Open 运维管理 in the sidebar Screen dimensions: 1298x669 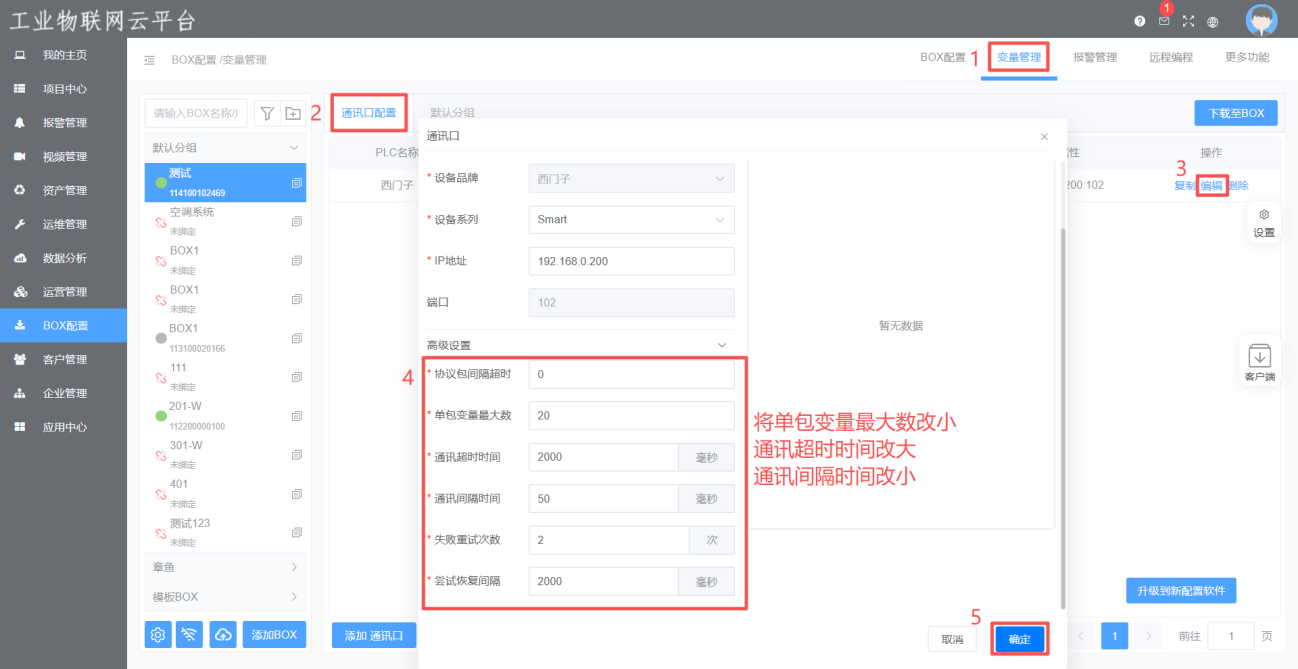(64, 224)
